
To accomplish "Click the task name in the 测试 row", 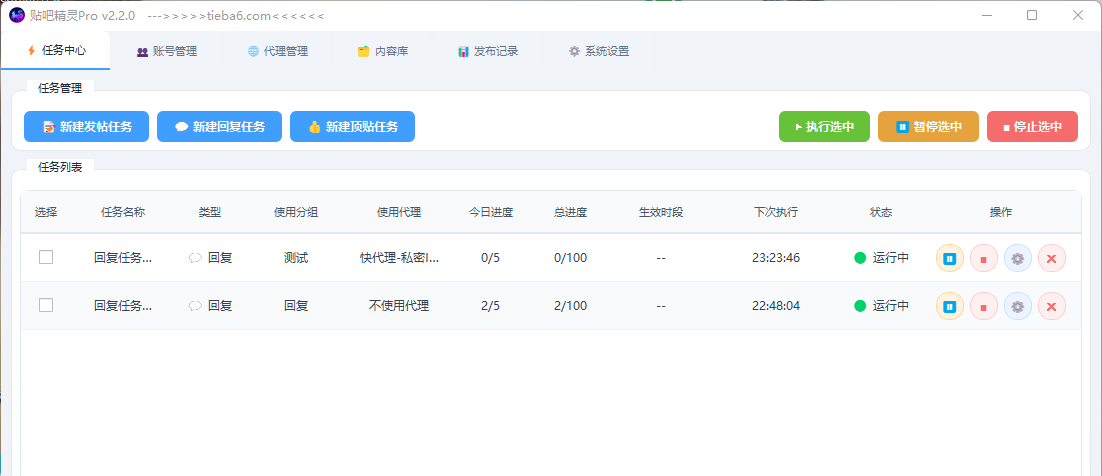I will point(123,258).
